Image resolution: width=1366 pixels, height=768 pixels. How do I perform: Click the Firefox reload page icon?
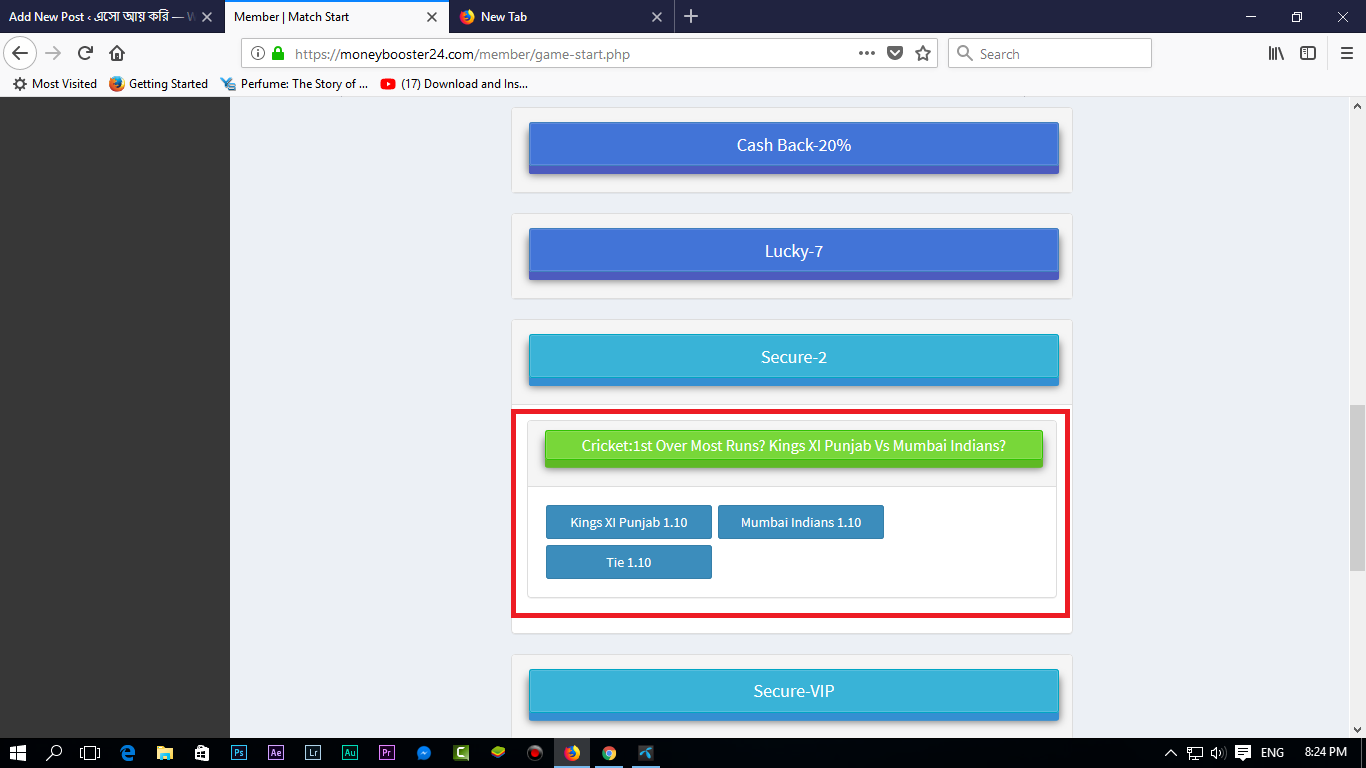(85, 54)
